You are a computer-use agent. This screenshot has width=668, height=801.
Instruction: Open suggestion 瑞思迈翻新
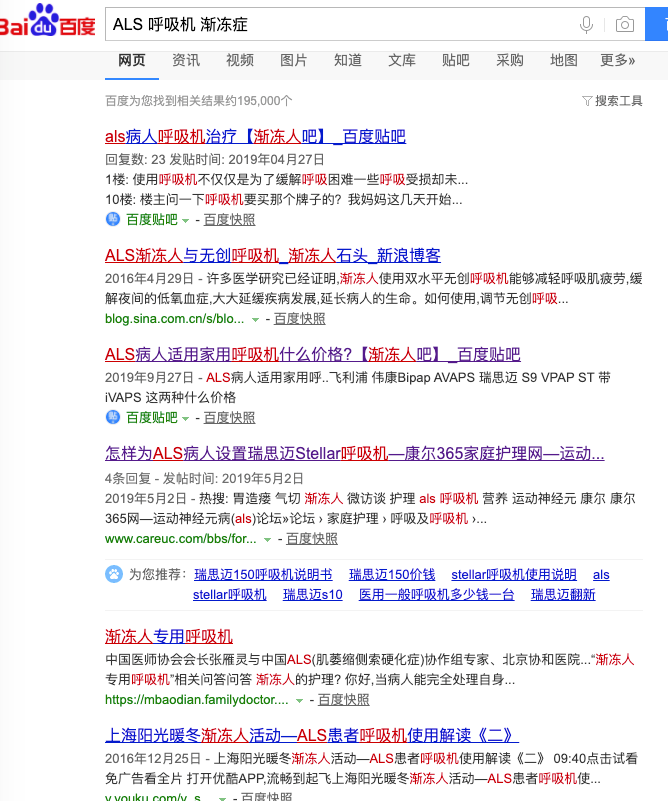[563, 595]
